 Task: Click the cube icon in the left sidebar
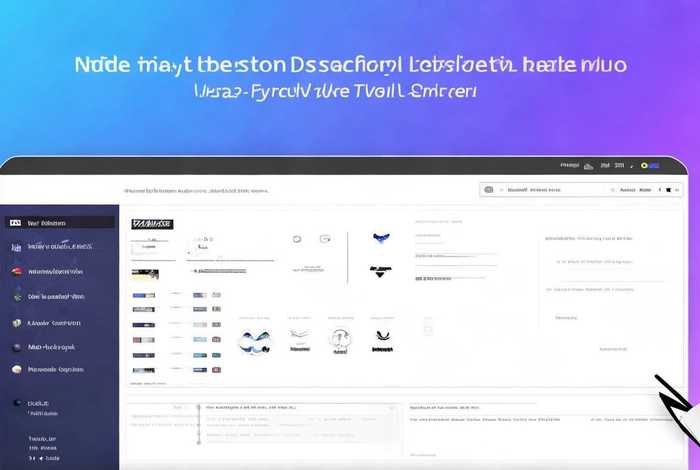16,323
